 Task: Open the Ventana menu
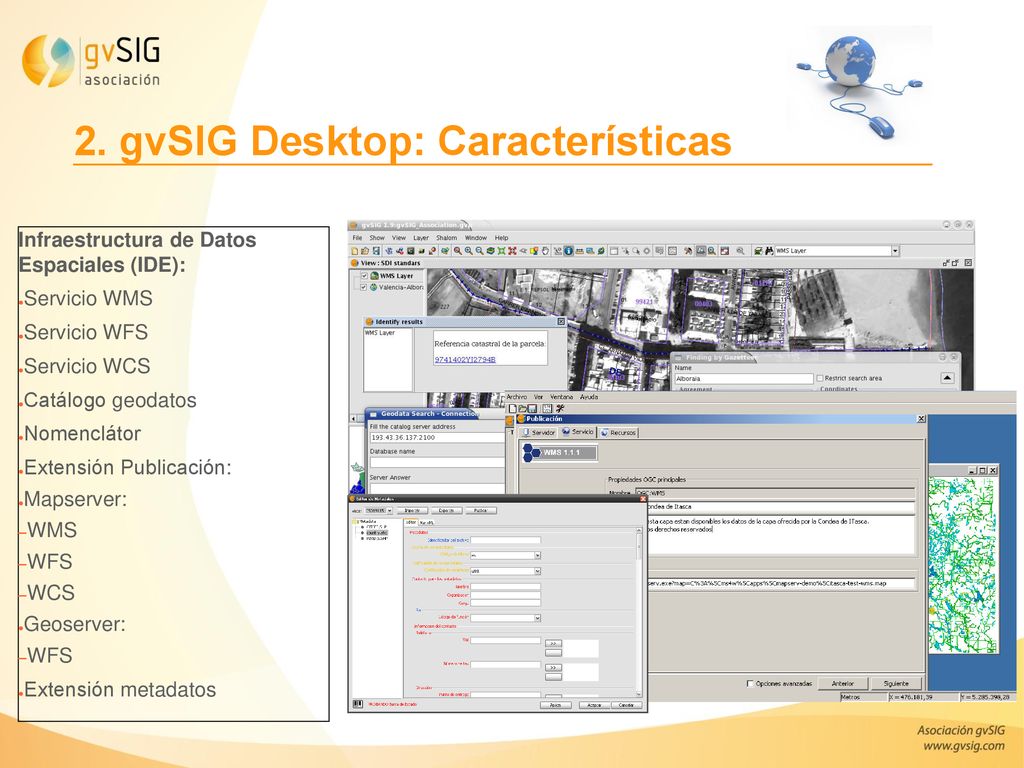pos(561,397)
